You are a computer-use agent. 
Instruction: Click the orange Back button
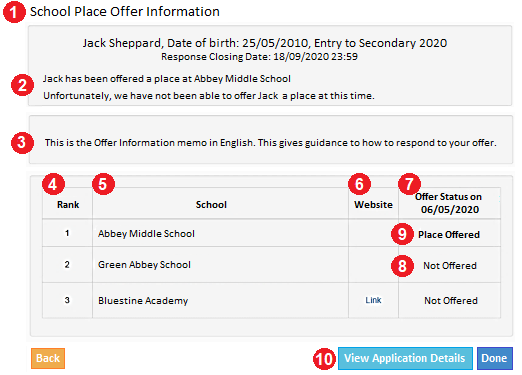(48, 358)
